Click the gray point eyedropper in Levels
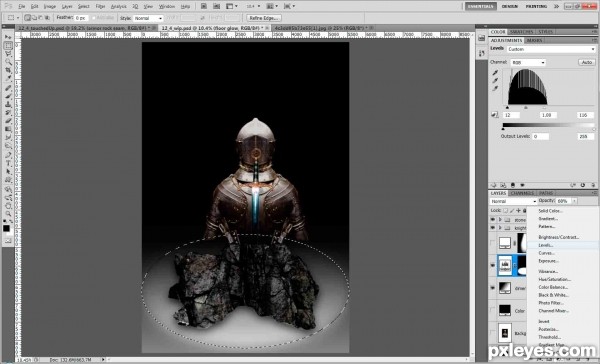Screen dimensions: 600x364 [x=496, y=80]
